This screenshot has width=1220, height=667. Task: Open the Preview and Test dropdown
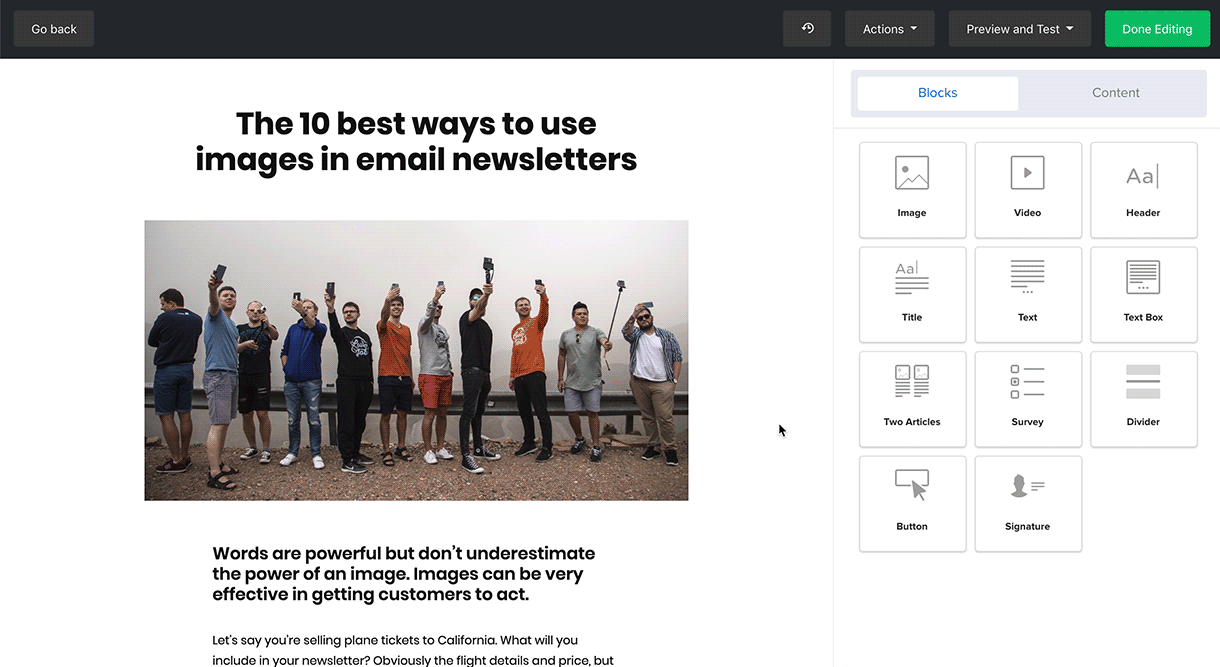[1019, 28]
